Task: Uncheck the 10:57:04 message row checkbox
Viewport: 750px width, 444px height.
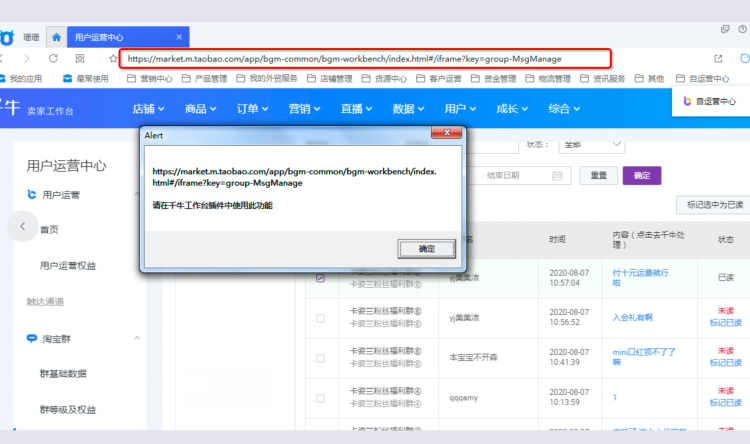Action: pyautogui.click(x=320, y=278)
